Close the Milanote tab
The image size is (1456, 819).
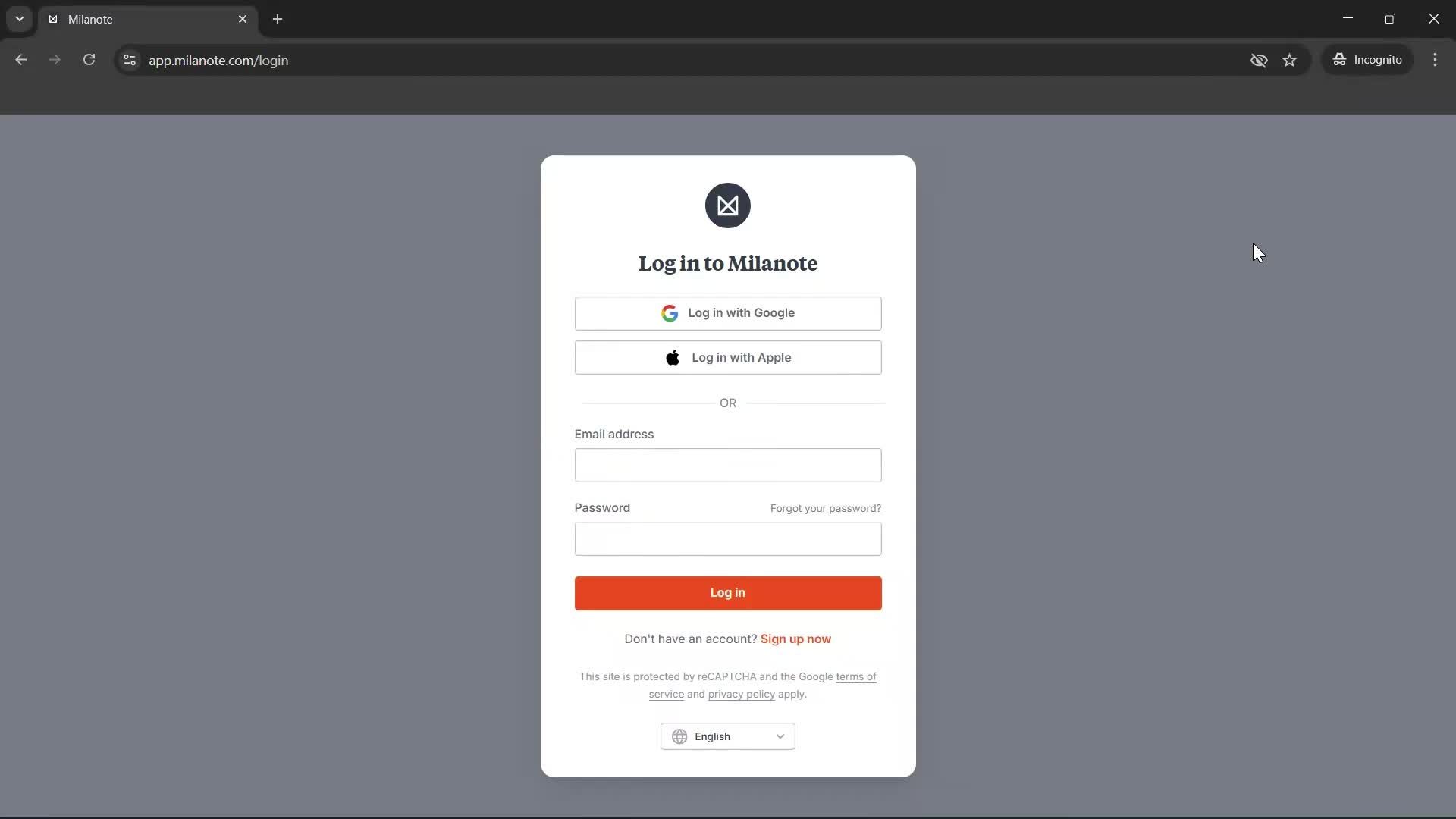[243, 19]
